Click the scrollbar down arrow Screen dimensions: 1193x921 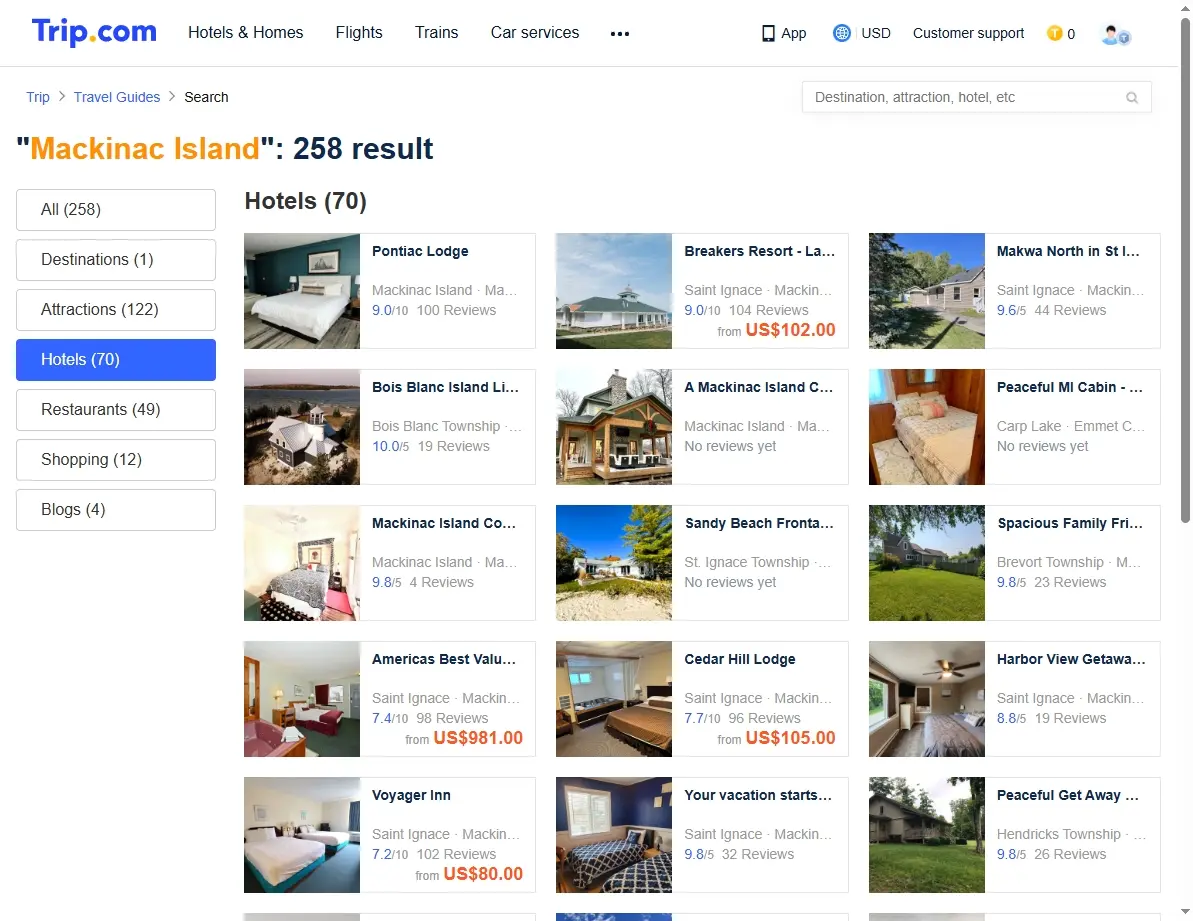click(1185, 911)
